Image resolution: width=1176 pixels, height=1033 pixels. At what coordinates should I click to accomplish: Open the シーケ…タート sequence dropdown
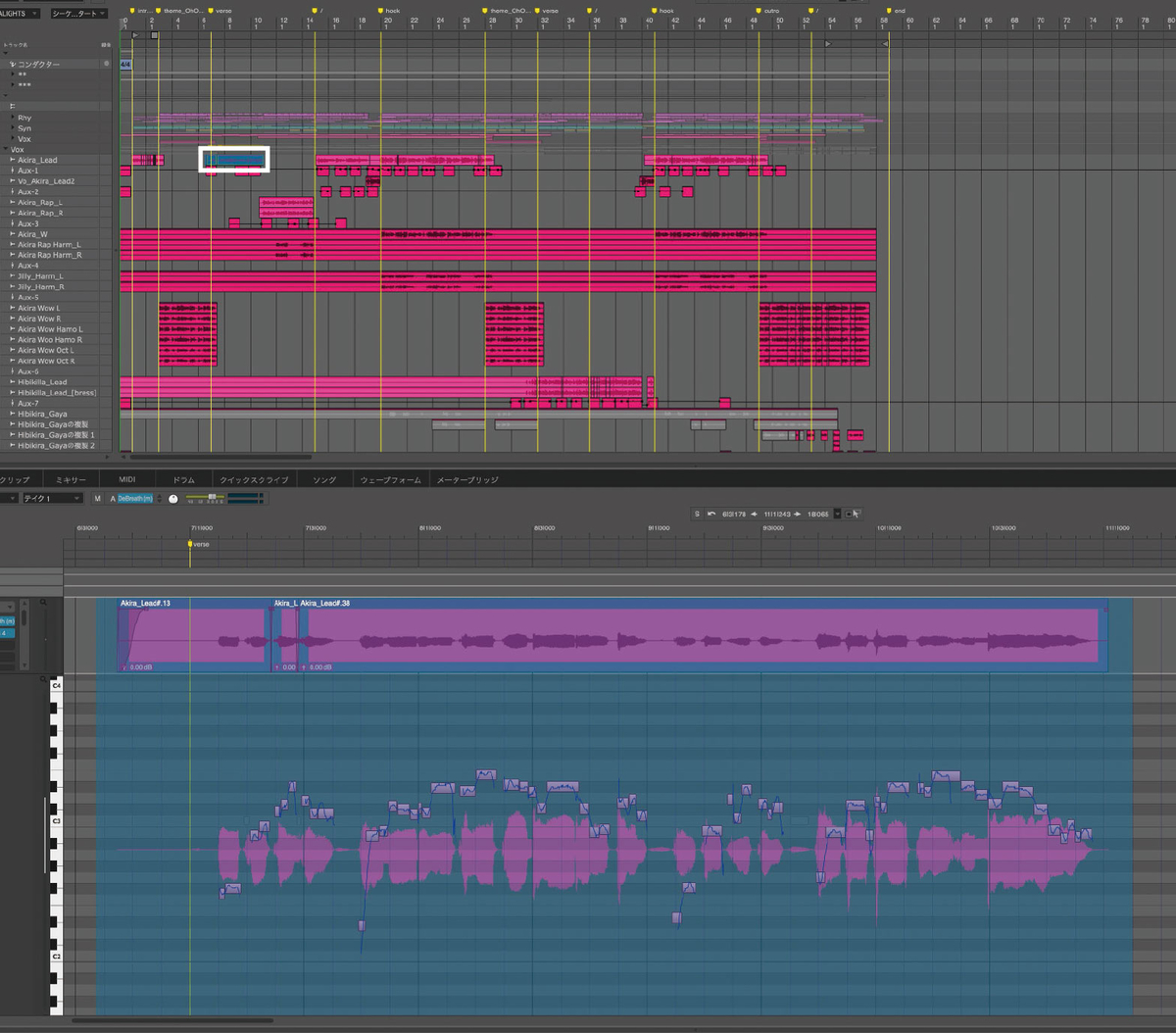(x=78, y=14)
